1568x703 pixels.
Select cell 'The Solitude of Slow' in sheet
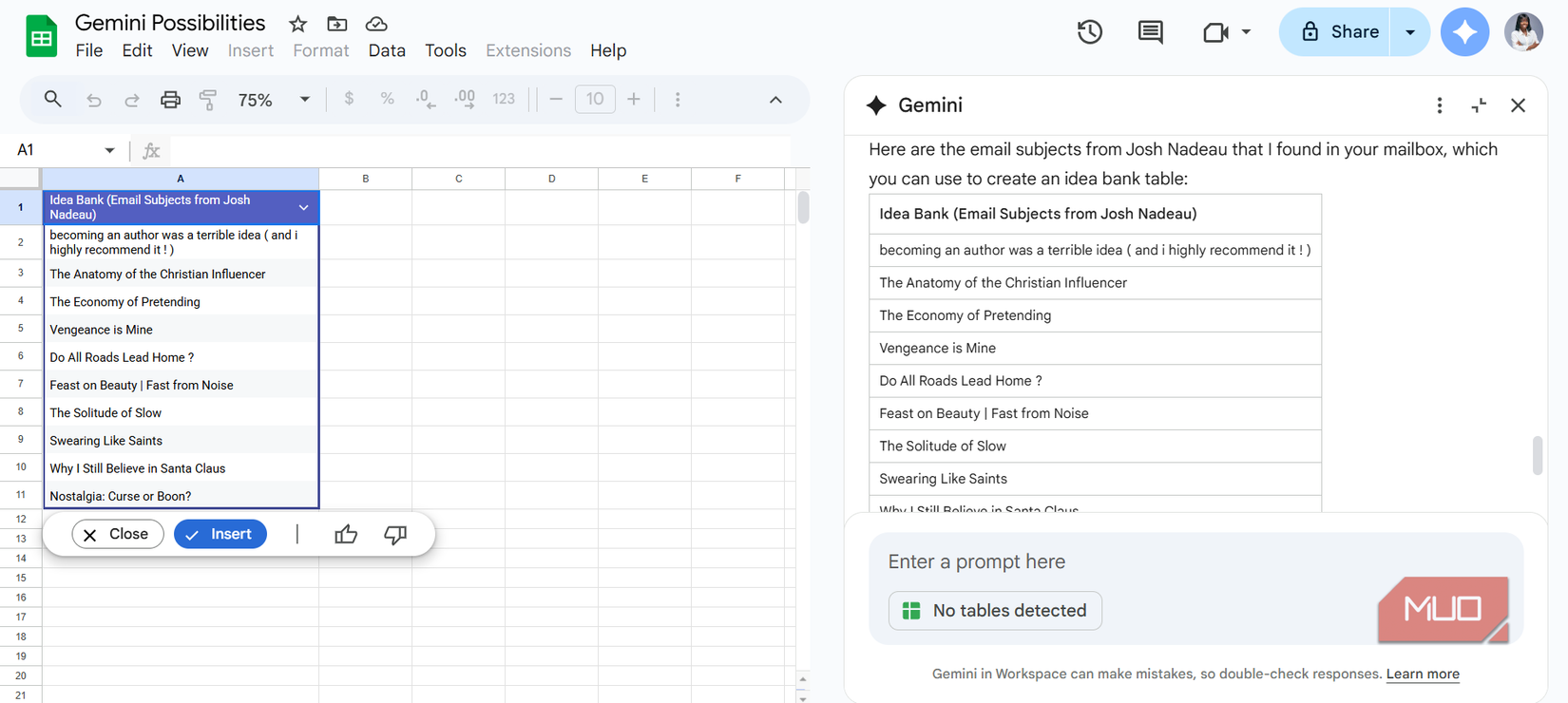click(181, 413)
